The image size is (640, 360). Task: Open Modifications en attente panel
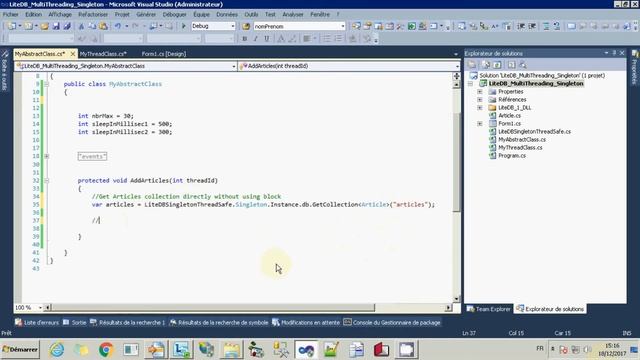point(306,322)
